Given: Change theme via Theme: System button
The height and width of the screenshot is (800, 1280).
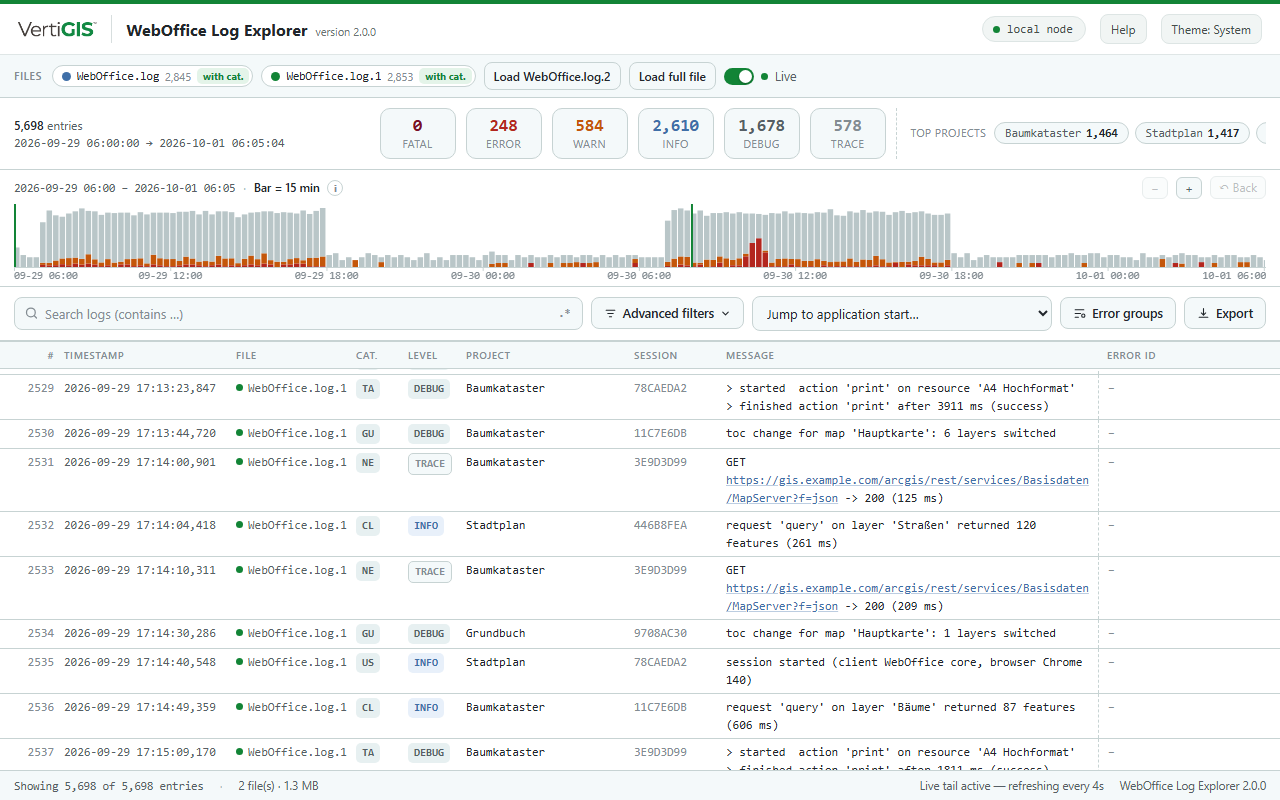Looking at the screenshot, I should pyautogui.click(x=1211, y=30).
